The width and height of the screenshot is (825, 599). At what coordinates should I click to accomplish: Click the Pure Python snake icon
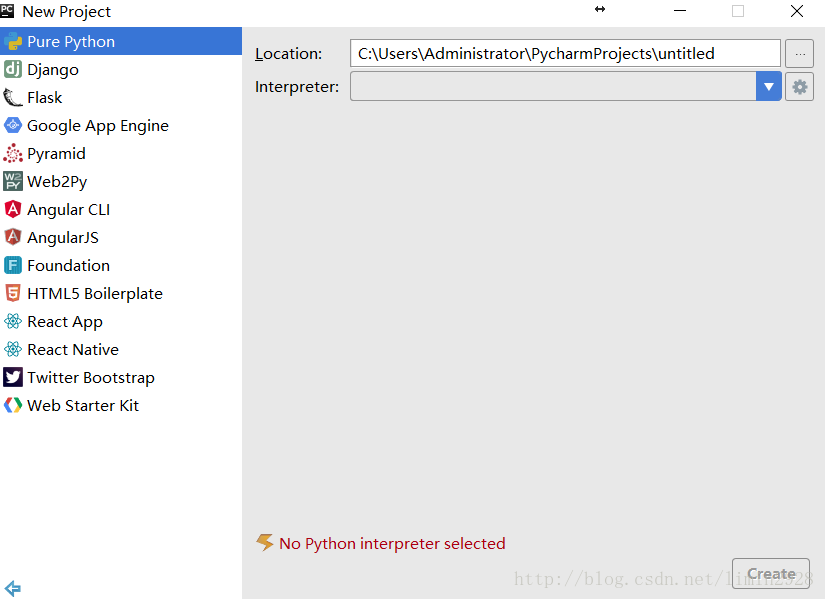(13, 41)
